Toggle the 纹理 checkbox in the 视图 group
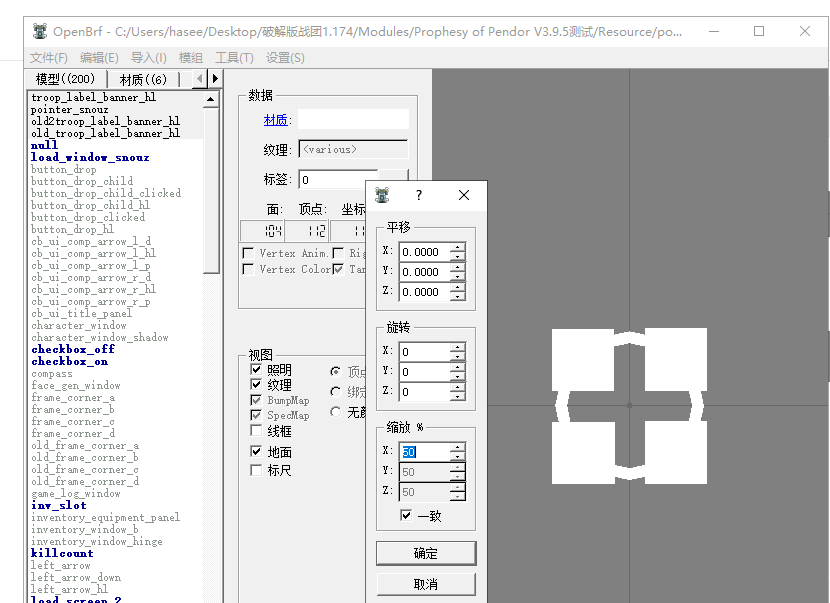The image size is (830, 603). tap(256, 384)
